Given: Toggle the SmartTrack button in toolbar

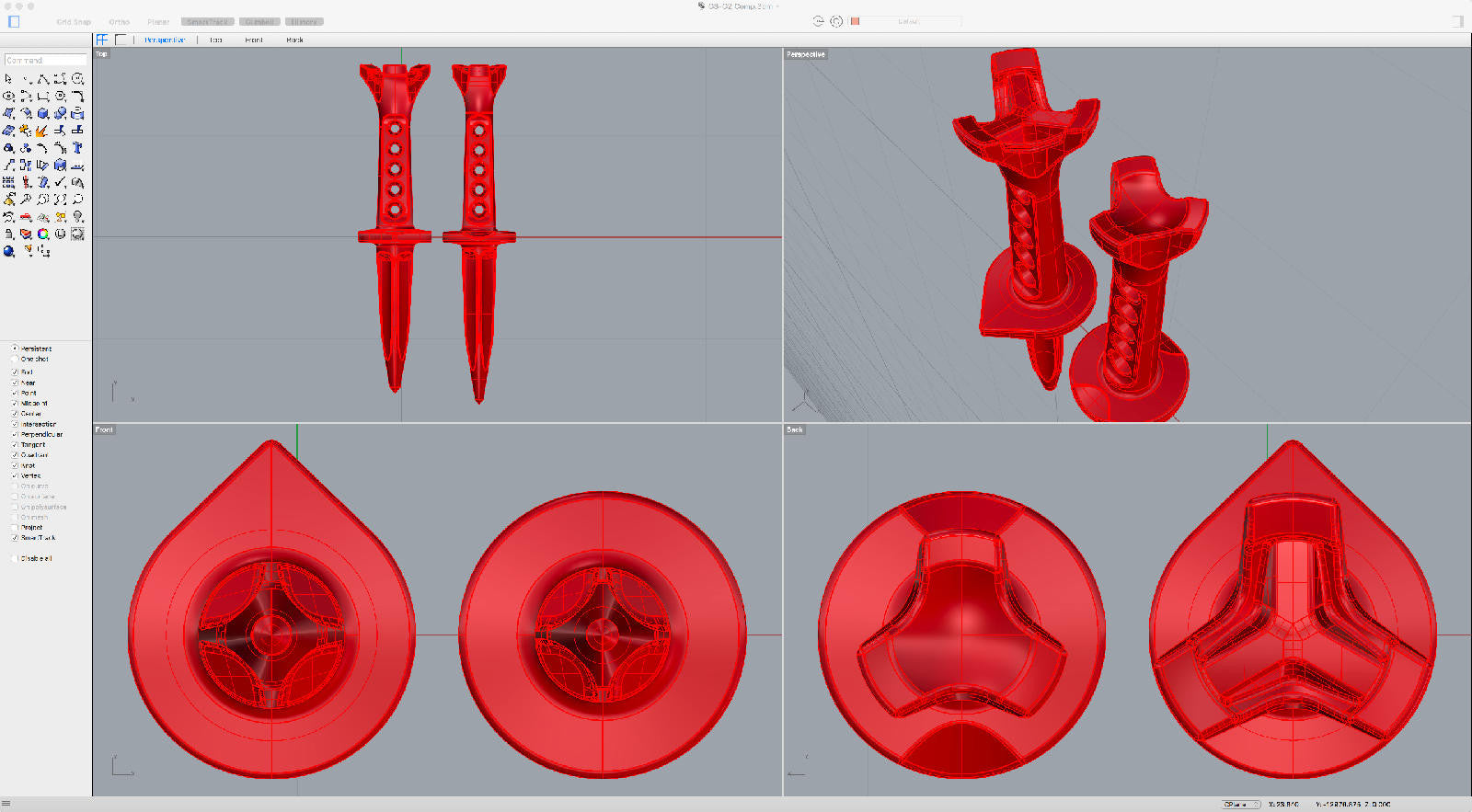Looking at the screenshot, I should 208,21.
